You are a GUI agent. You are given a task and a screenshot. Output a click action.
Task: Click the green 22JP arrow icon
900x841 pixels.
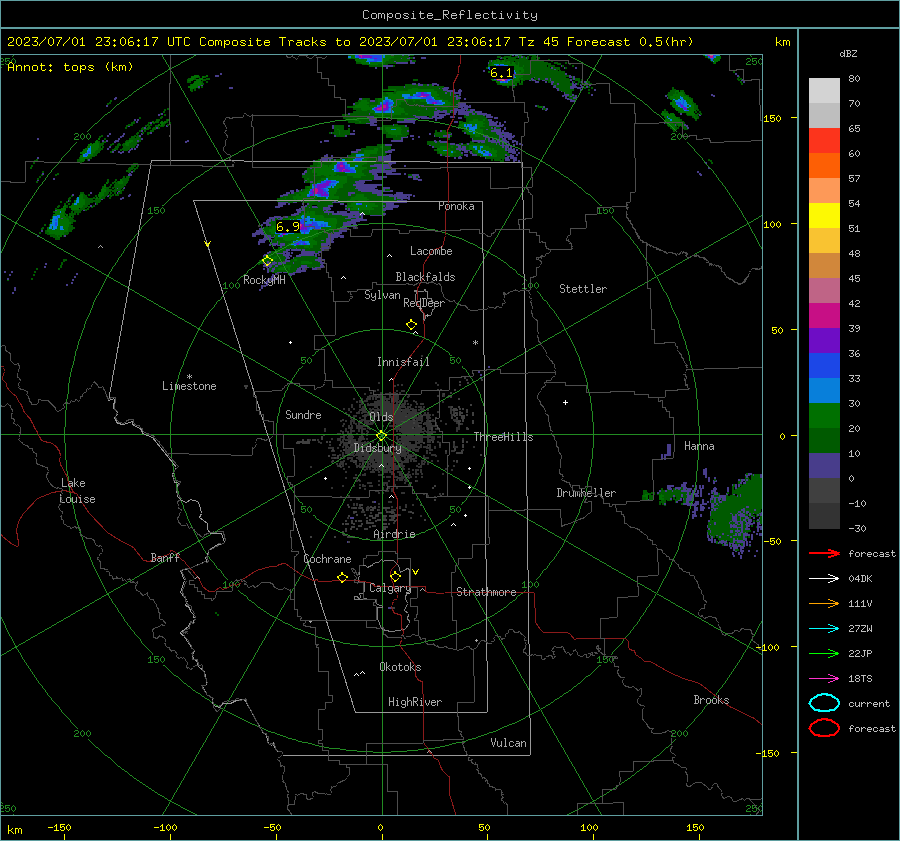pos(824,653)
